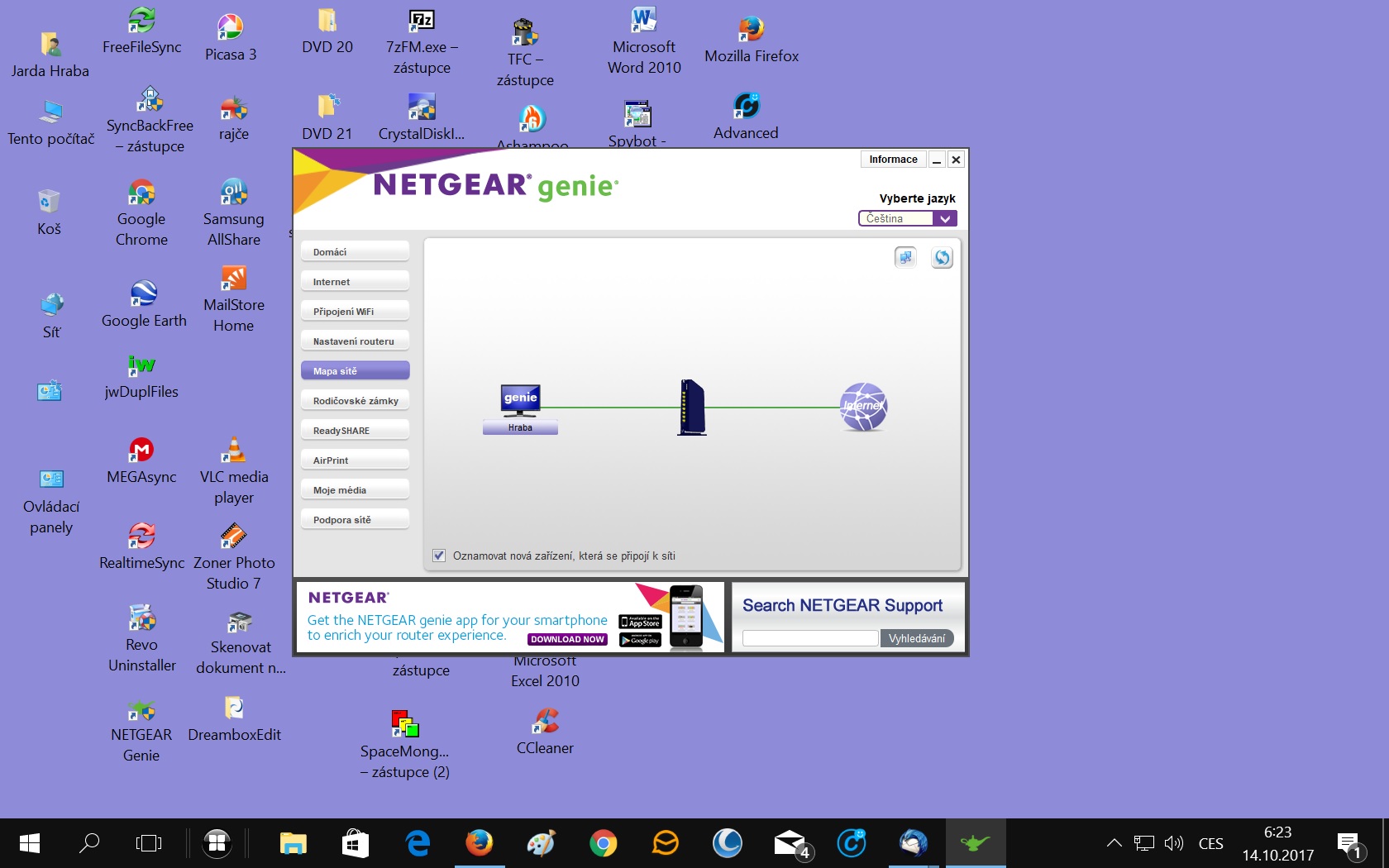The height and width of the screenshot is (868, 1389).
Task: Click the Google Play badge in banner
Action: pyautogui.click(x=641, y=640)
